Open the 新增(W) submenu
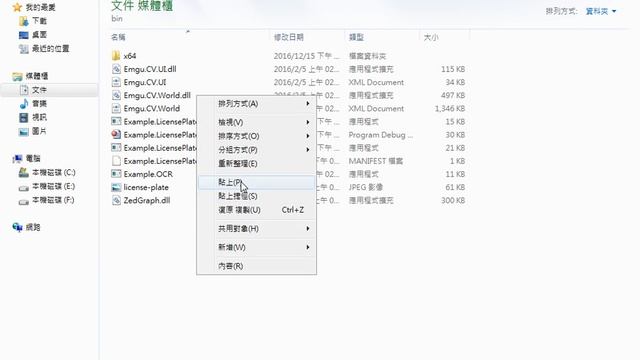Viewport: 640px width, 360px height. click(256, 247)
